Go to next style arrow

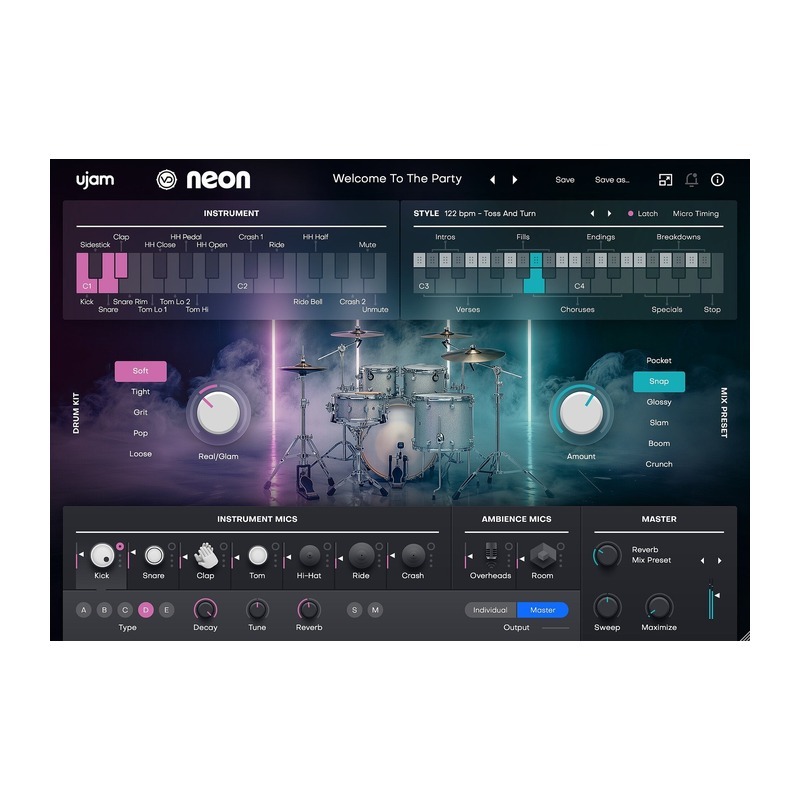pyautogui.click(x=610, y=214)
